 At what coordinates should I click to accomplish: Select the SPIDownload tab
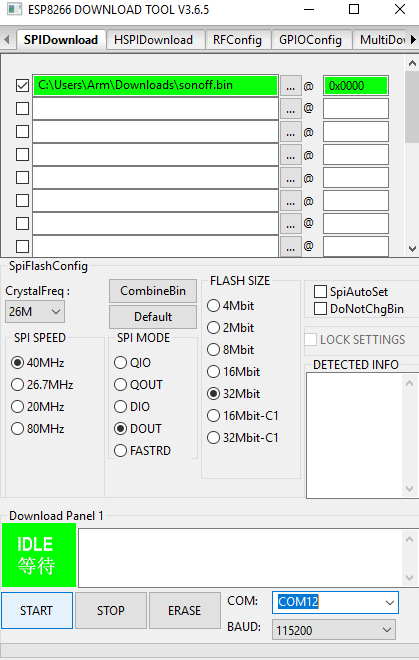[61, 40]
